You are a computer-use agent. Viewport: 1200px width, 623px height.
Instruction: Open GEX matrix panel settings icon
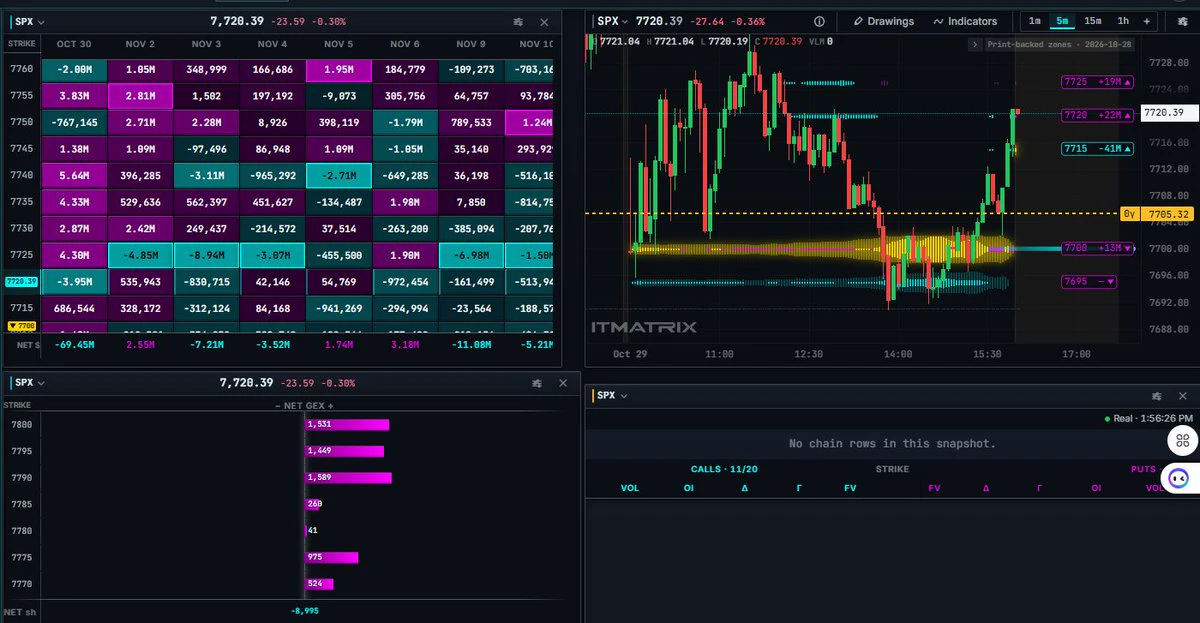pos(518,21)
